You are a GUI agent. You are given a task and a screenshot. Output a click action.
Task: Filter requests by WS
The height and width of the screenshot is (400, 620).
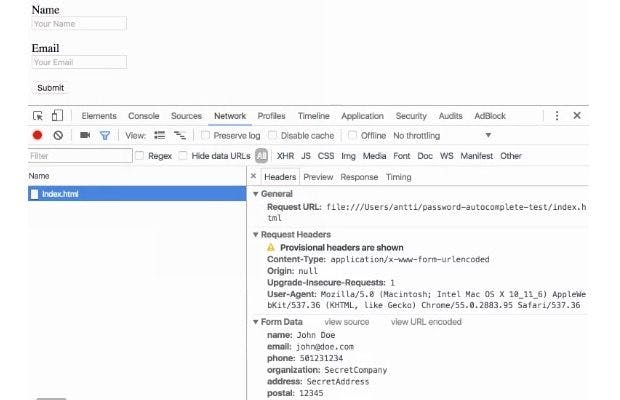tap(446, 156)
